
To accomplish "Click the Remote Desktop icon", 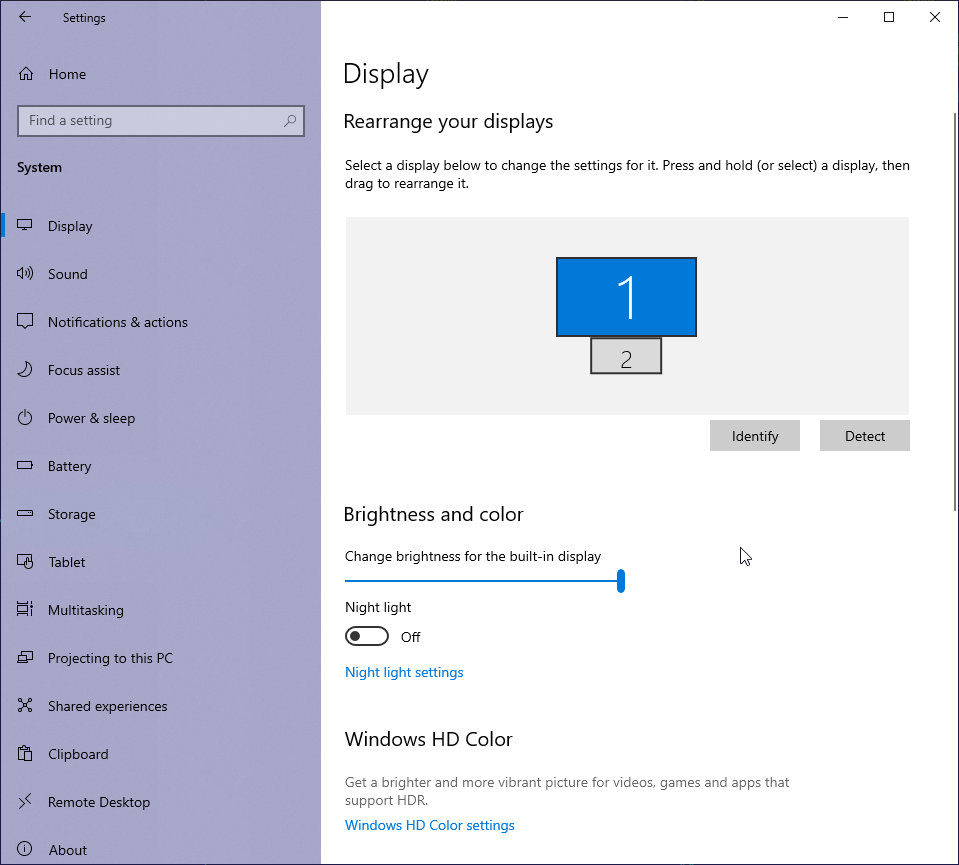I will pyautogui.click(x=24, y=801).
